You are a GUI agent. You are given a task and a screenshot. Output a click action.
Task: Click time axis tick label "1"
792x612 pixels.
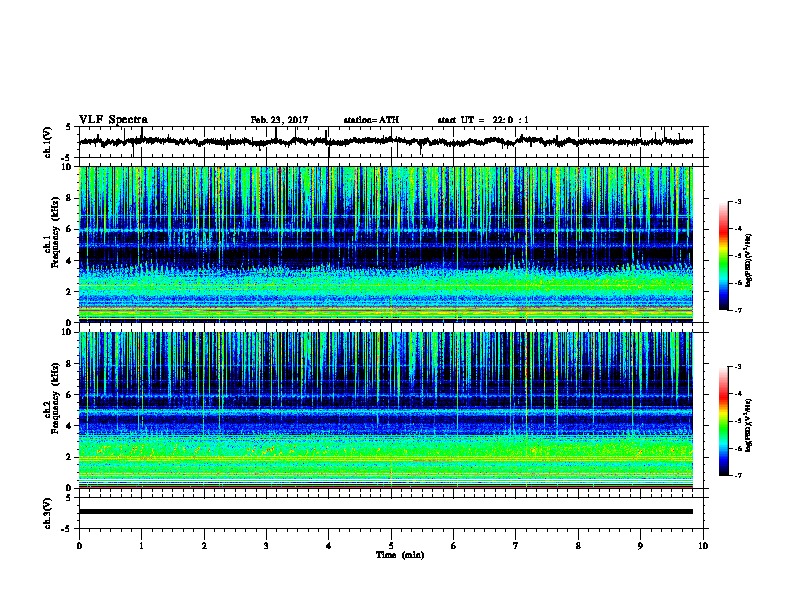coord(141,546)
